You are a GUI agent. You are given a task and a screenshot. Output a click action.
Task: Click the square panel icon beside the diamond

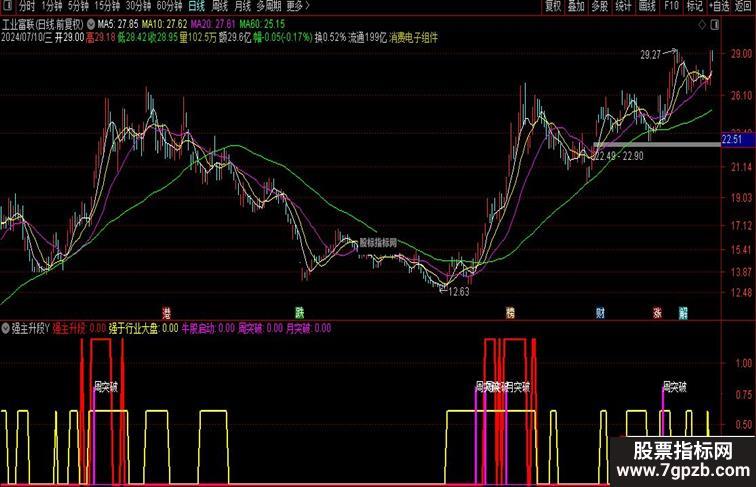click(x=715, y=24)
